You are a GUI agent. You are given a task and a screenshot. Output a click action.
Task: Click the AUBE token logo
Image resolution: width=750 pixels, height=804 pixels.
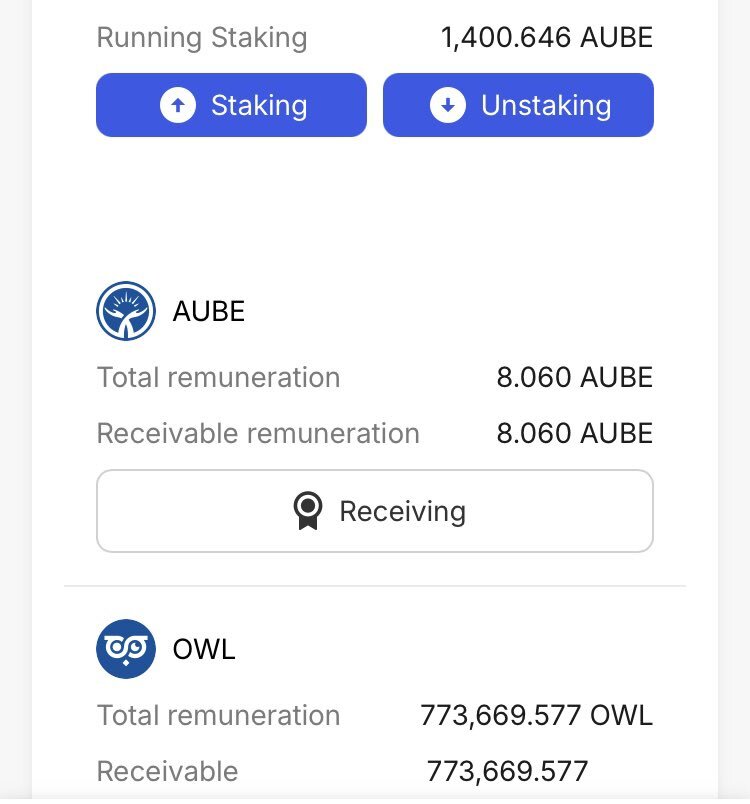[x=126, y=311]
